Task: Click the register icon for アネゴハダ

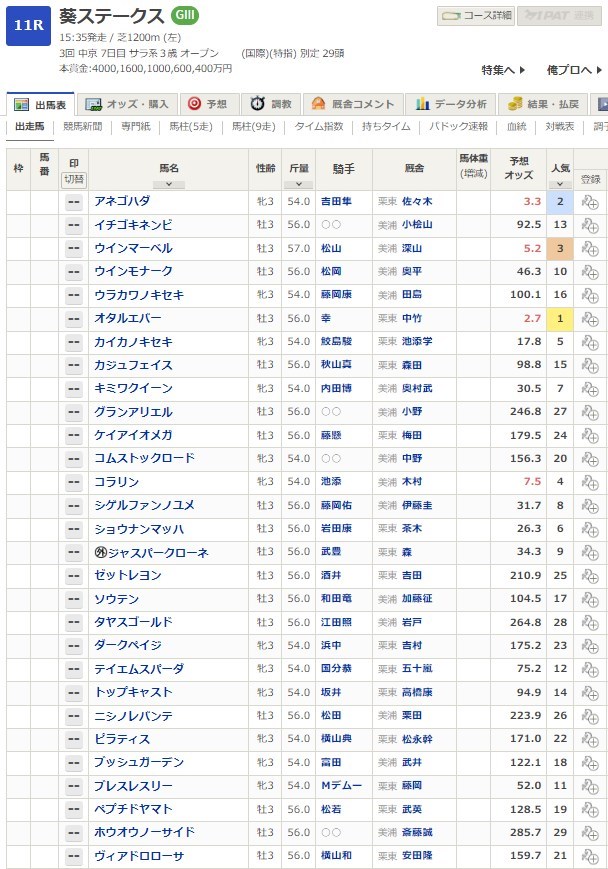Action: (x=590, y=202)
